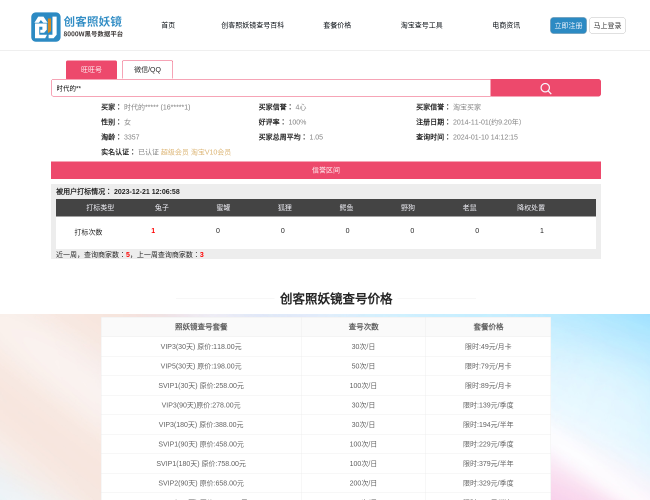Switch to the 微信/QQ tab
Screen dimensions: 650x500
click(147, 70)
